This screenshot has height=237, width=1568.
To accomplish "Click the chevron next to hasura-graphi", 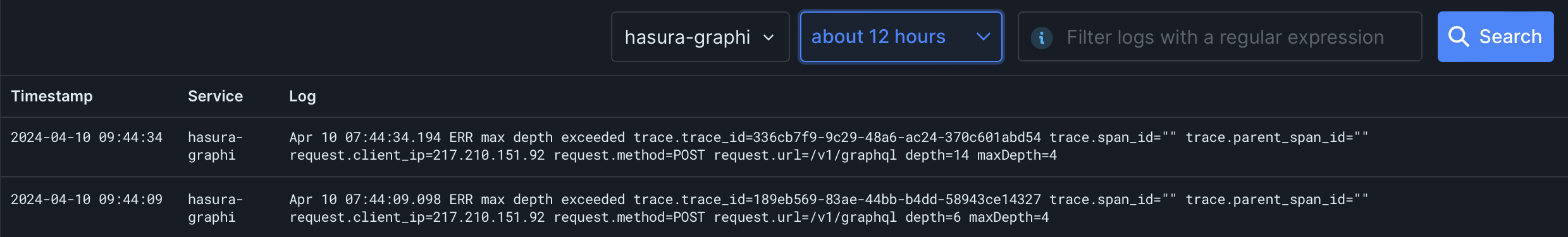I will (x=769, y=37).
